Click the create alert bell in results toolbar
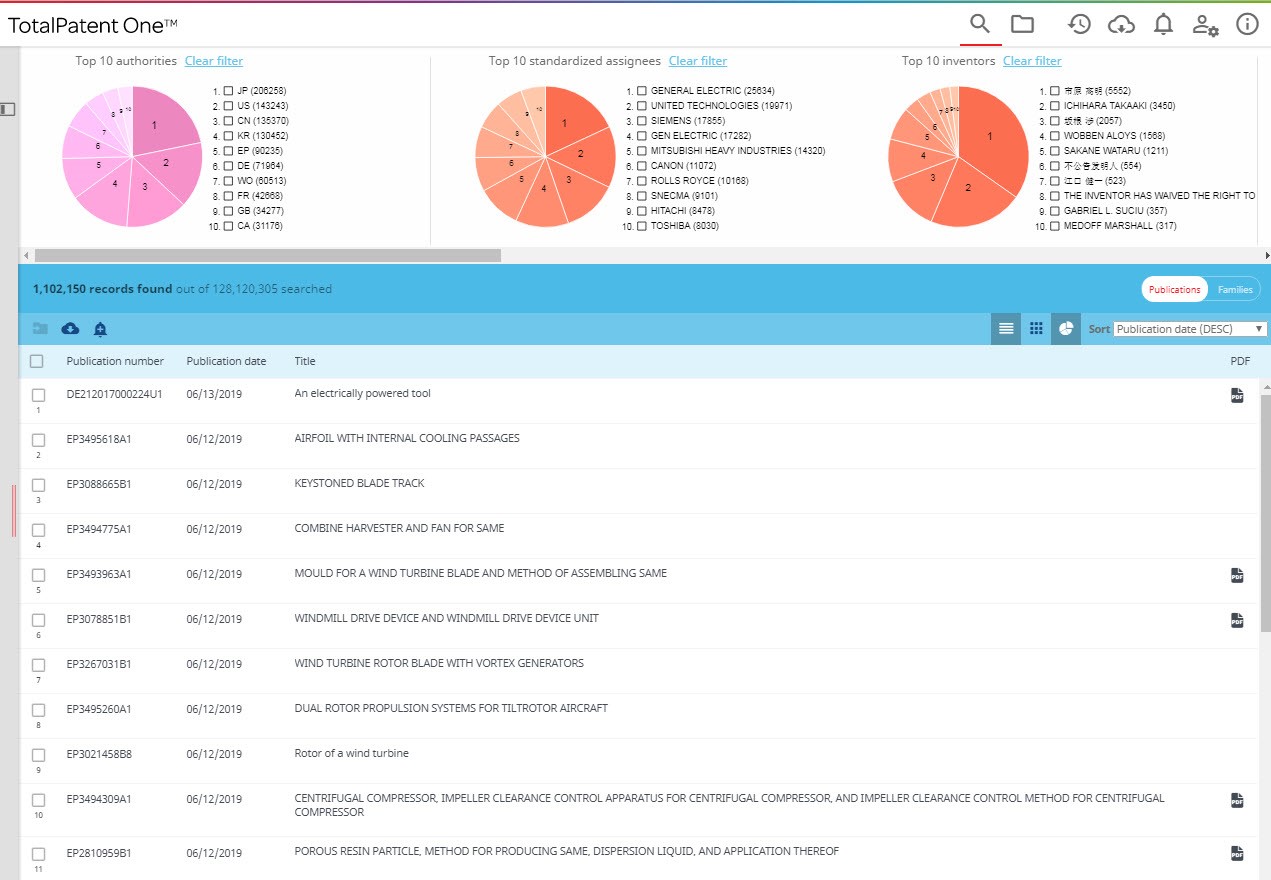 100,328
